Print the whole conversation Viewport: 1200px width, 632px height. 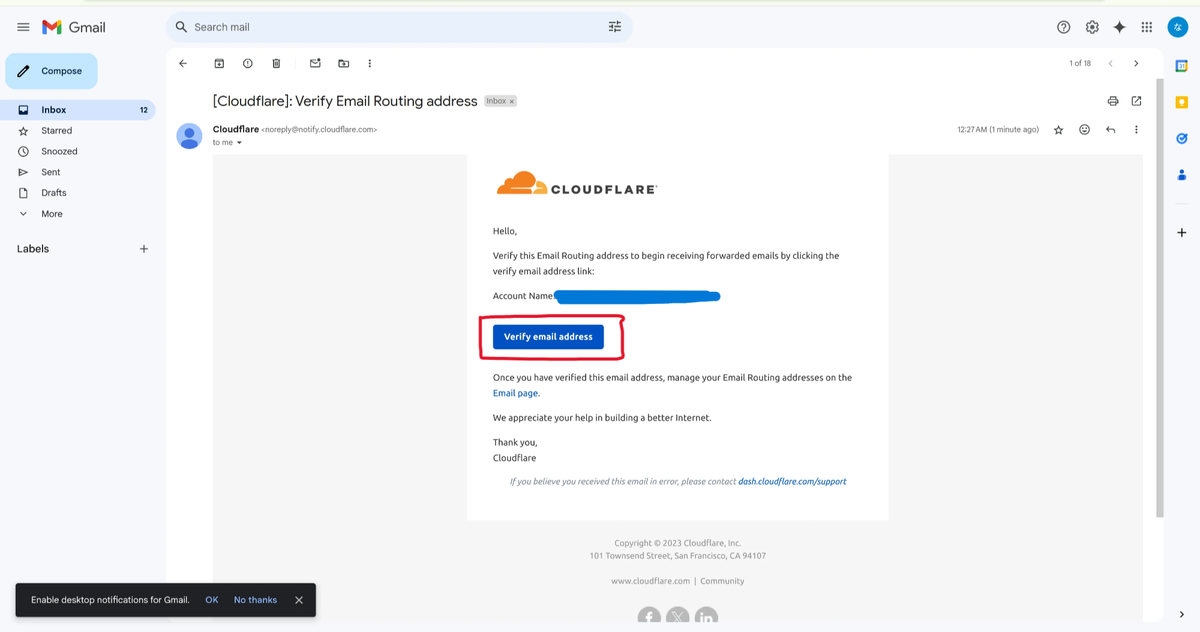(1113, 101)
